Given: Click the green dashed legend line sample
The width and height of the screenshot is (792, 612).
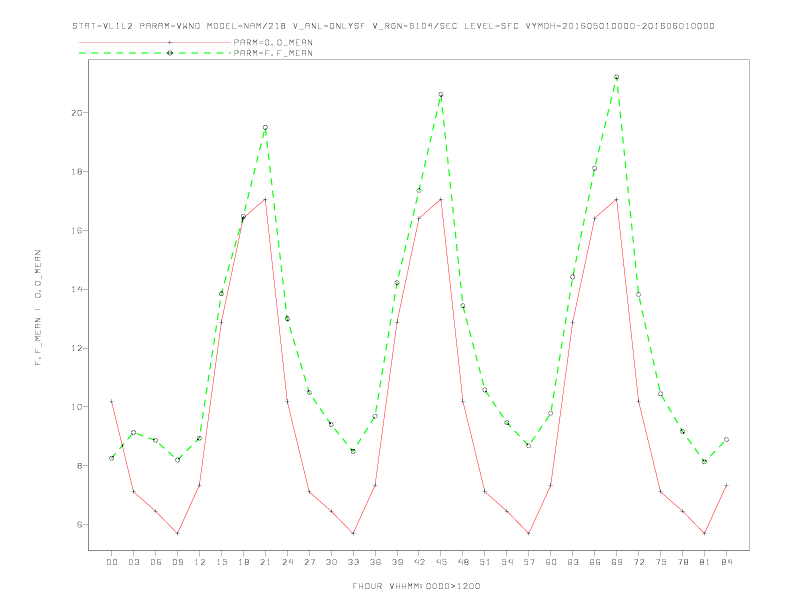Looking at the screenshot, I should (x=155, y=53).
